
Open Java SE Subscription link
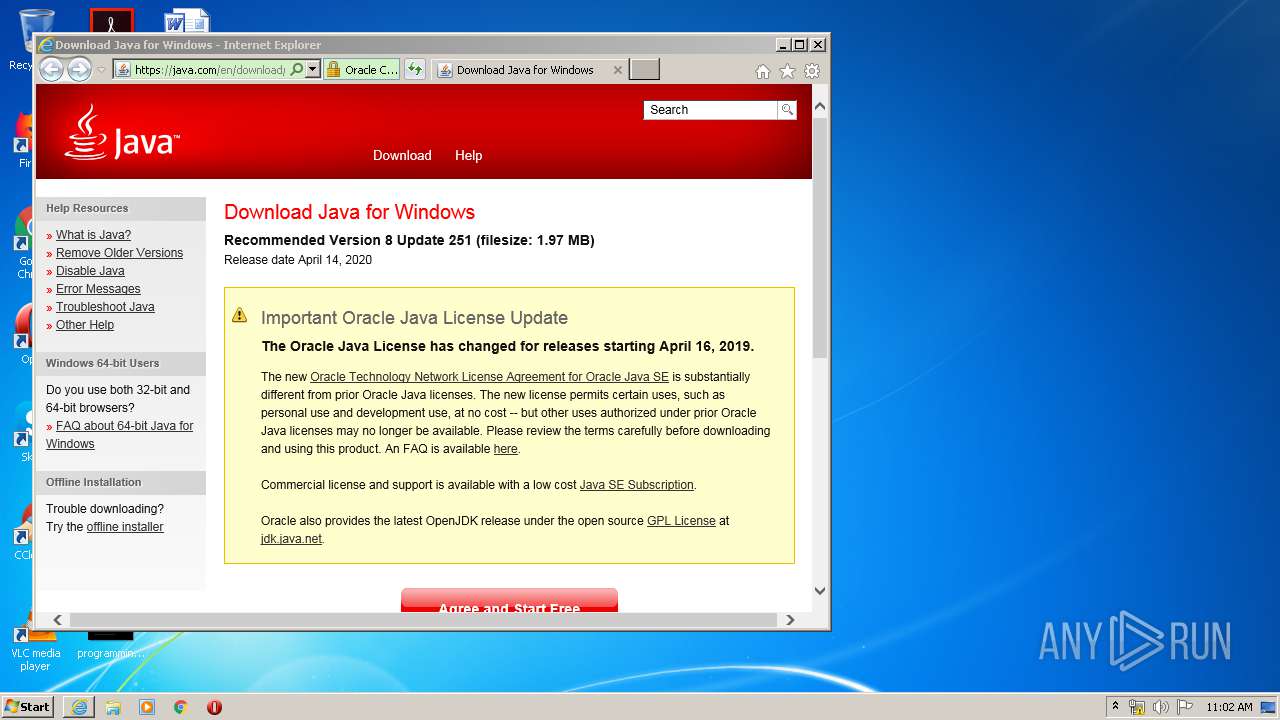click(636, 485)
